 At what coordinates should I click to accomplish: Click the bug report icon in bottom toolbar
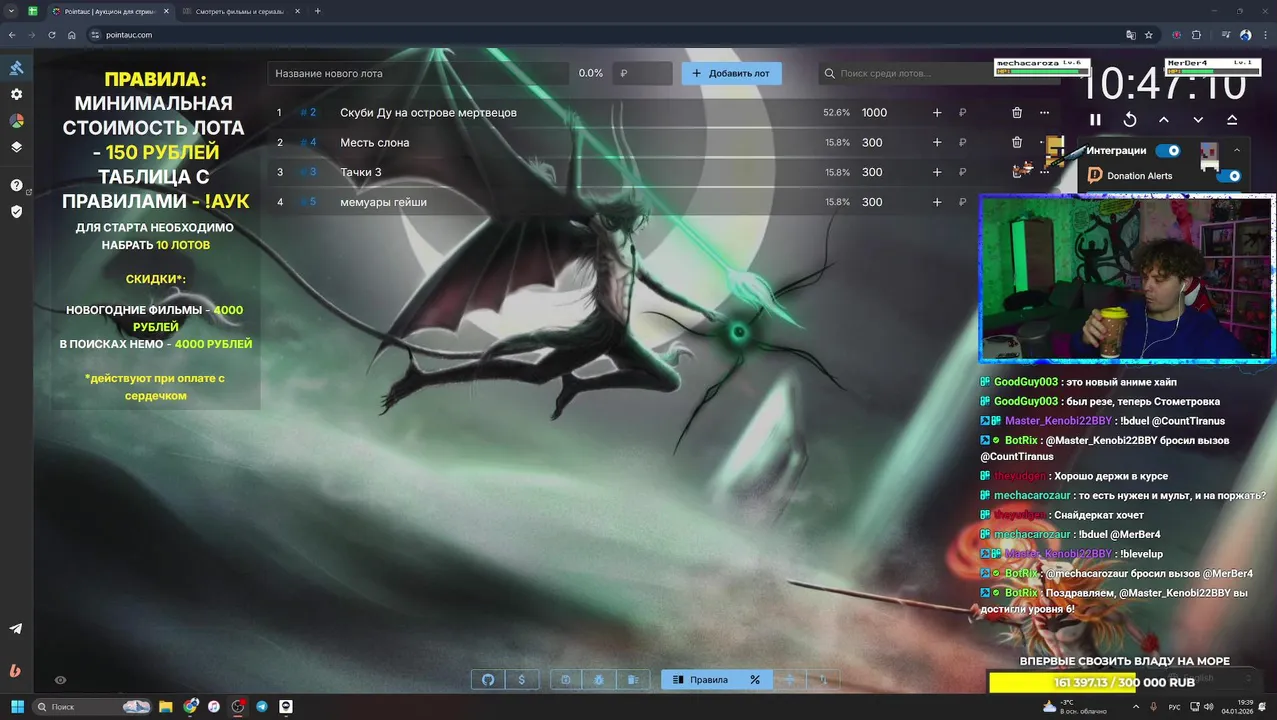[599, 680]
